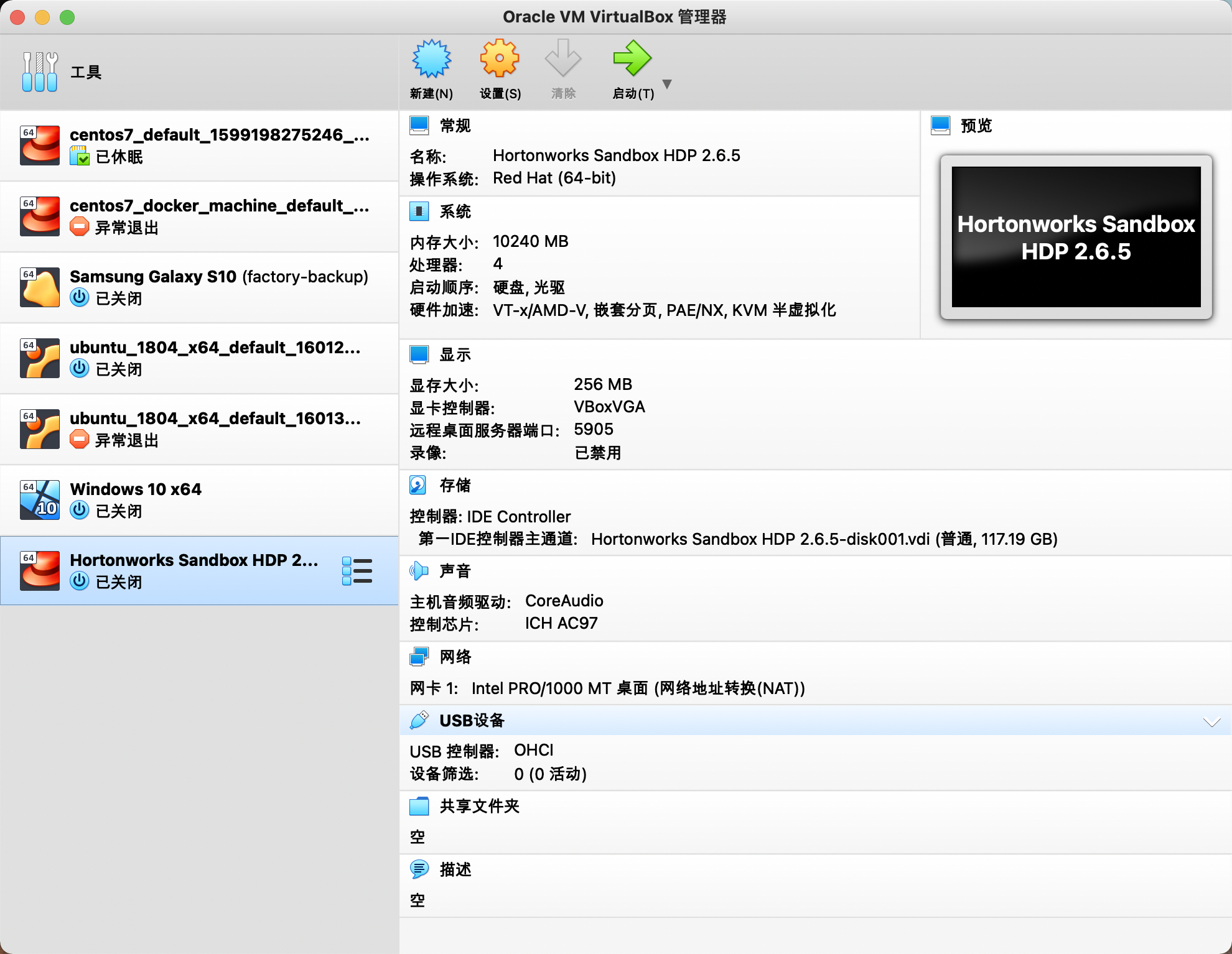The width and height of the screenshot is (1232, 954).
Task: Click the Samsung Galaxy S10 OS icon
Action: click(40, 287)
